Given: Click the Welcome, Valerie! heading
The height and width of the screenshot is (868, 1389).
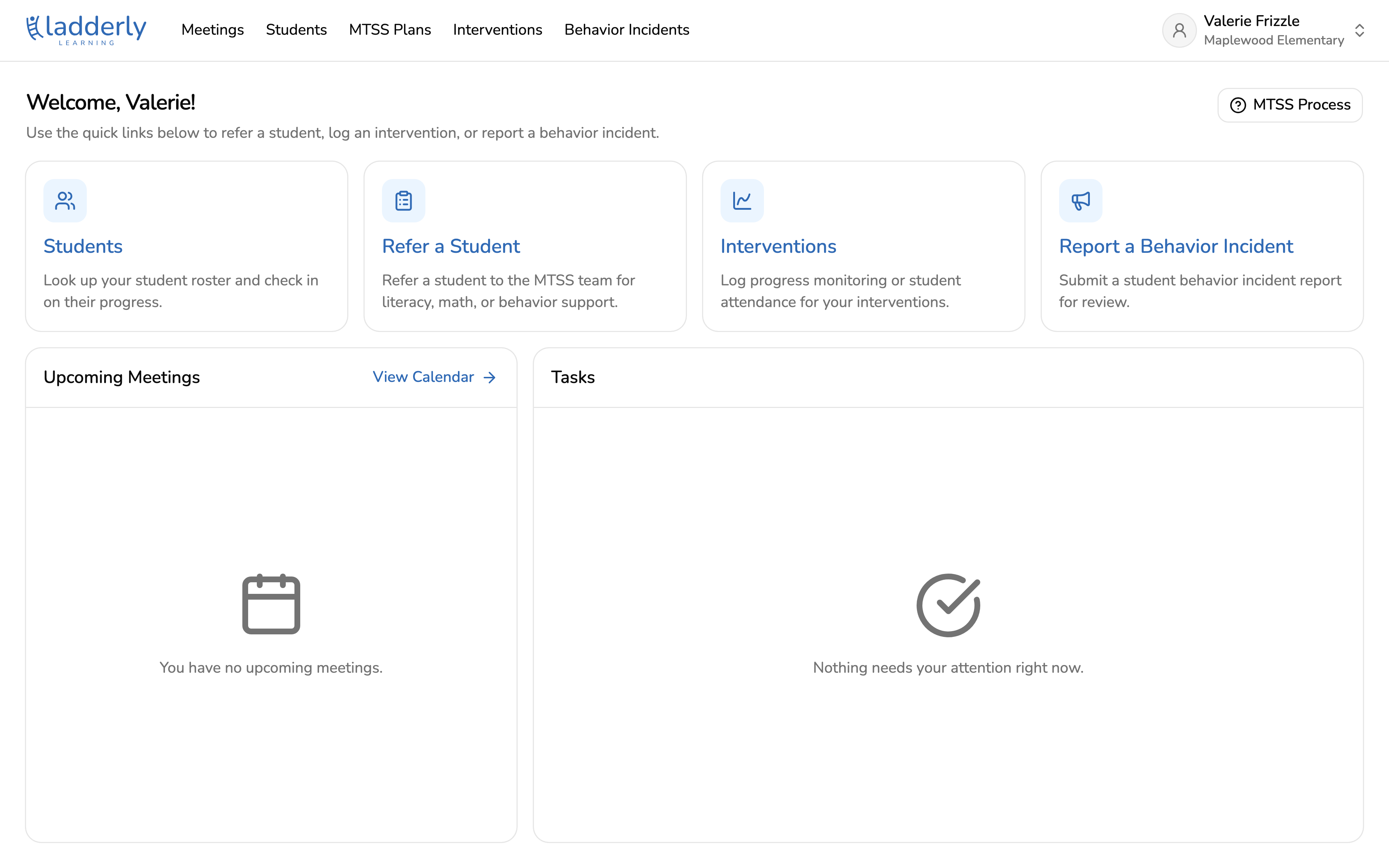Looking at the screenshot, I should pyautogui.click(x=111, y=102).
